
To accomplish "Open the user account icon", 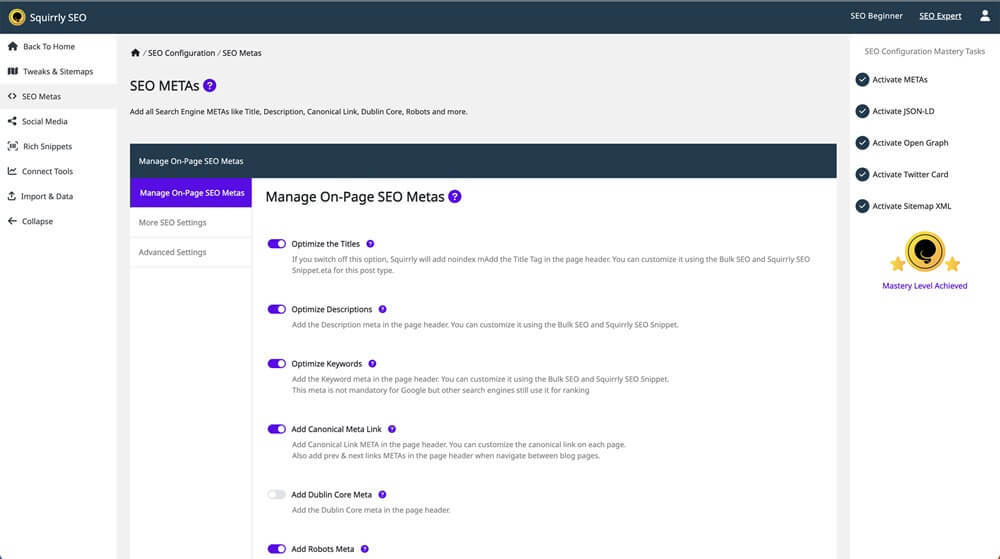I will [985, 16].
